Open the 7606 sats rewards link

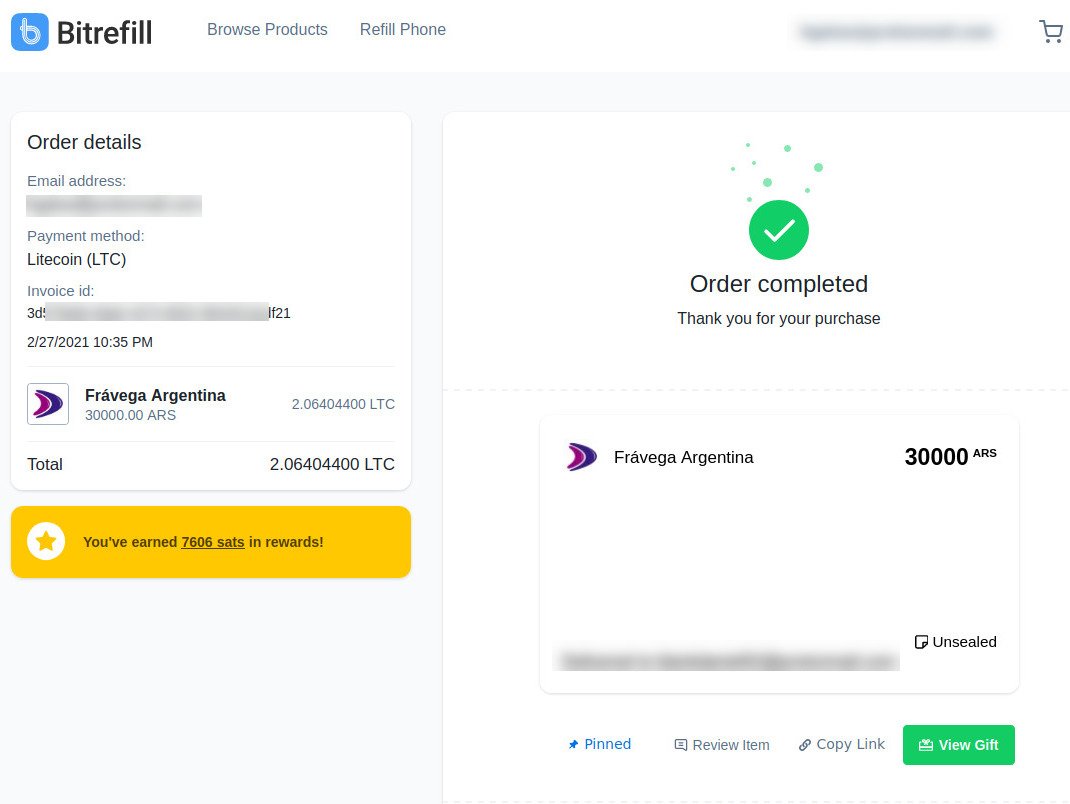coord(213,542)
